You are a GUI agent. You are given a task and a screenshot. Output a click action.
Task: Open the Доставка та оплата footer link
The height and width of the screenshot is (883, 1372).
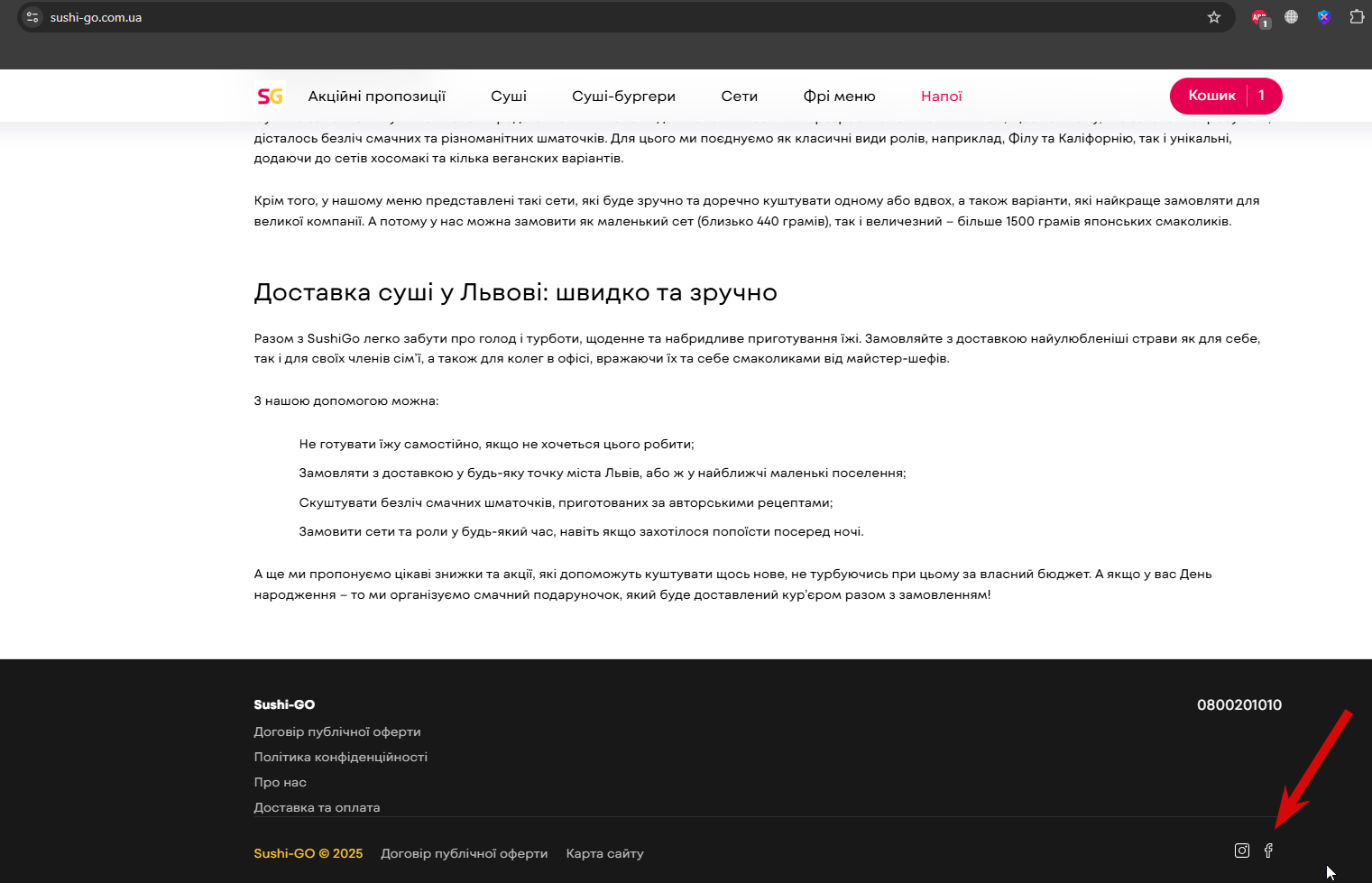pyautogui.click(x=317, y=807)
